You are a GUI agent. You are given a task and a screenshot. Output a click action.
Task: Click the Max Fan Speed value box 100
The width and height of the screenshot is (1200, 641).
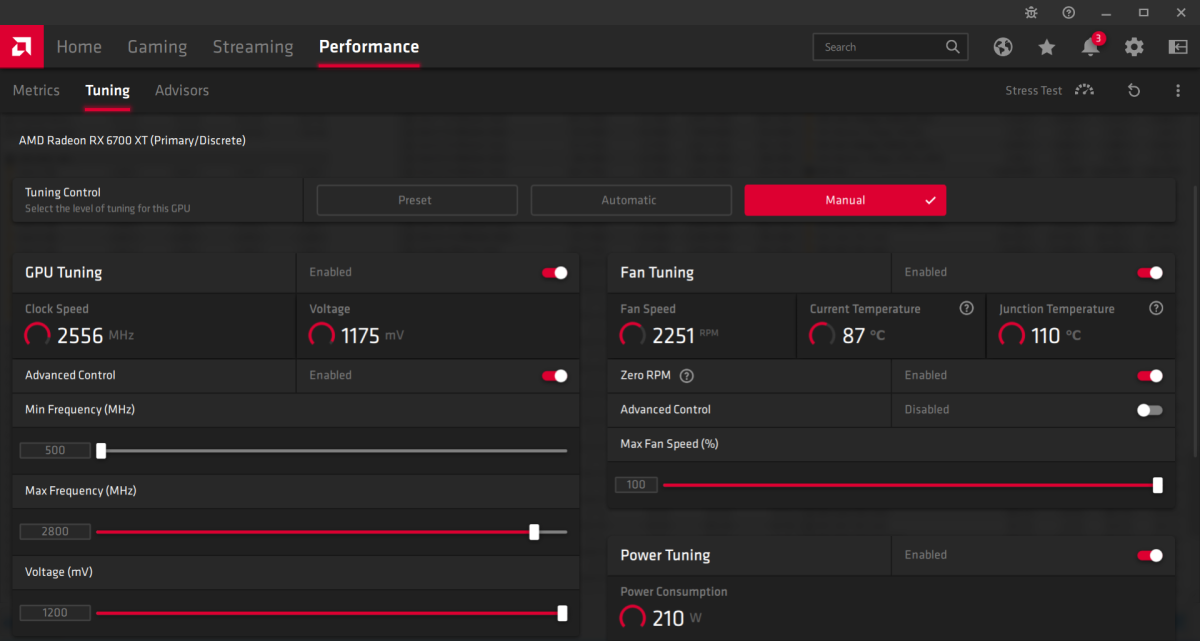(636, 485)
